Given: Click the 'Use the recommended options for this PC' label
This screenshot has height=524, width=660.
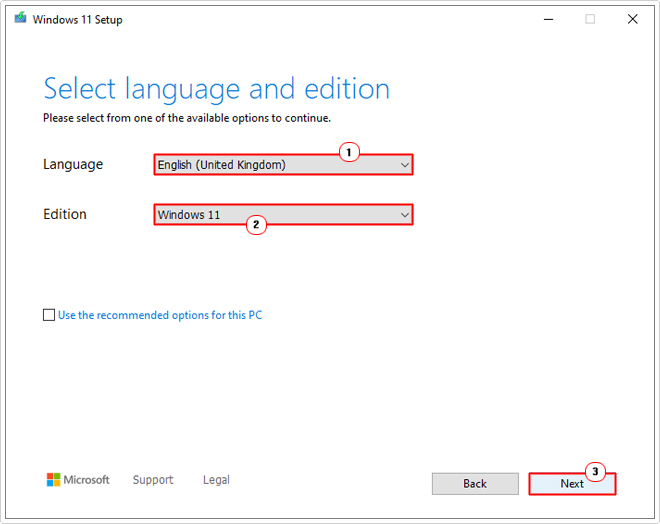Looking at the screenshot, I should tap(160, 315).
